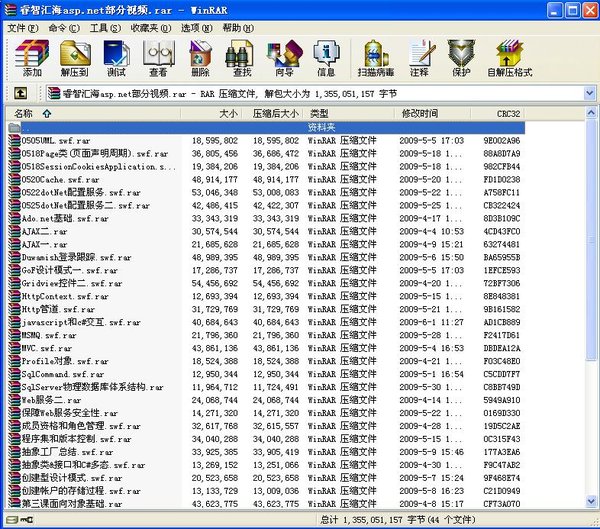The image size is (600, 529).
Task: Sort by 大小 column header
Action: [211, 113]
